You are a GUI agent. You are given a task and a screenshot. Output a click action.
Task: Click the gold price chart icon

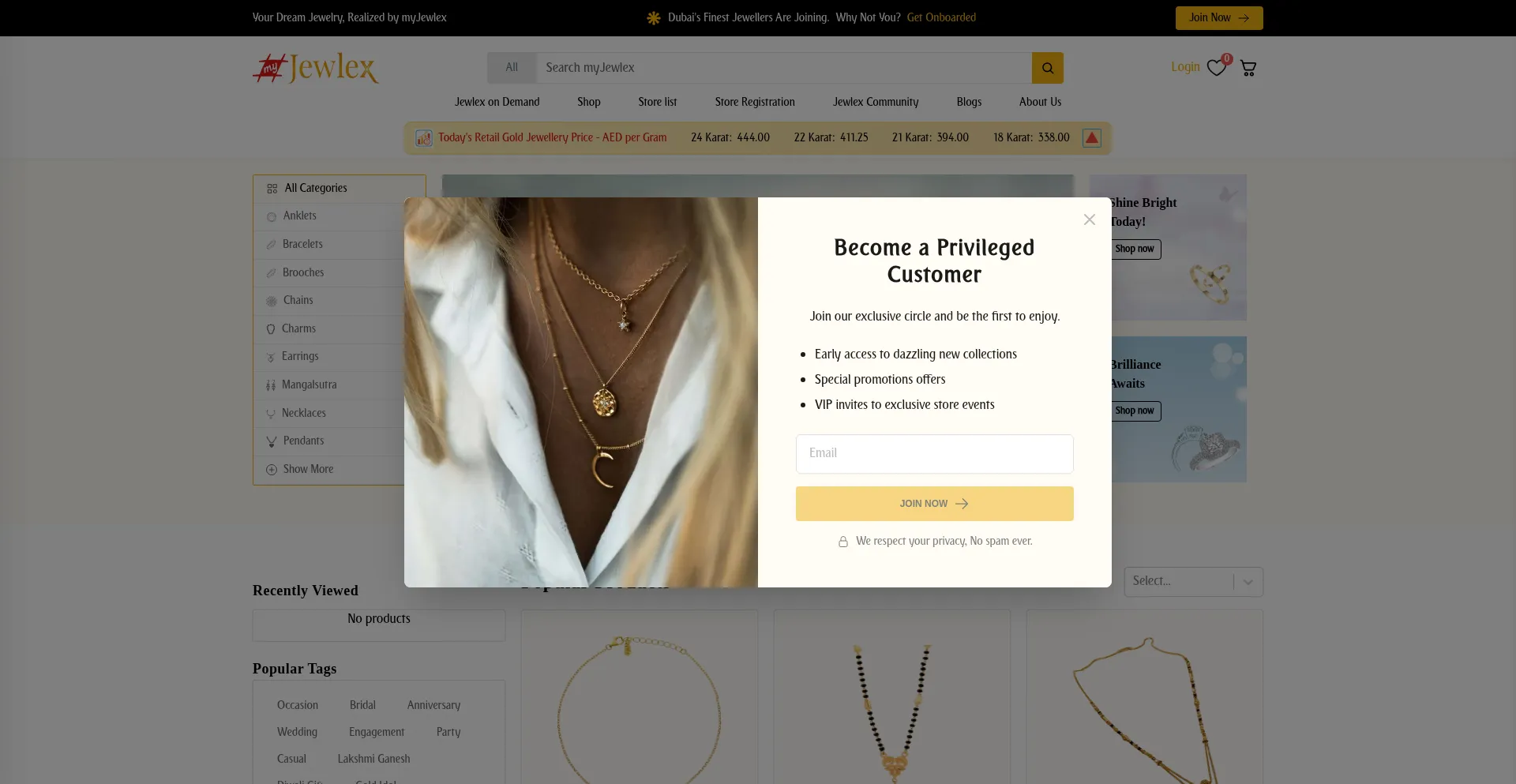click(x=424, y=138)
